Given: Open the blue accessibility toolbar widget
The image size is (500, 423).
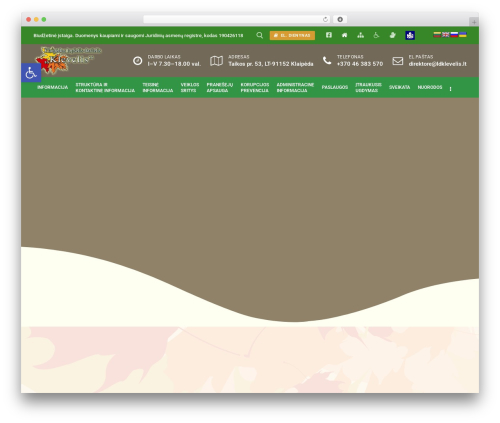Looking at the screenshot, I should [x=31, y=73].
